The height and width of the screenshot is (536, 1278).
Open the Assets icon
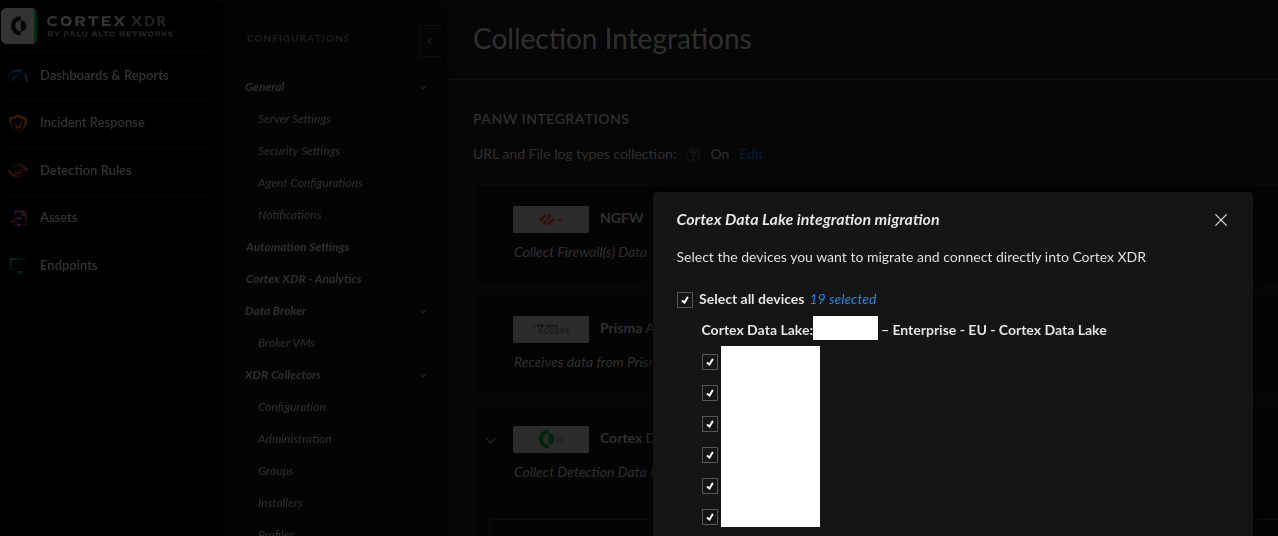coord(18,218)
